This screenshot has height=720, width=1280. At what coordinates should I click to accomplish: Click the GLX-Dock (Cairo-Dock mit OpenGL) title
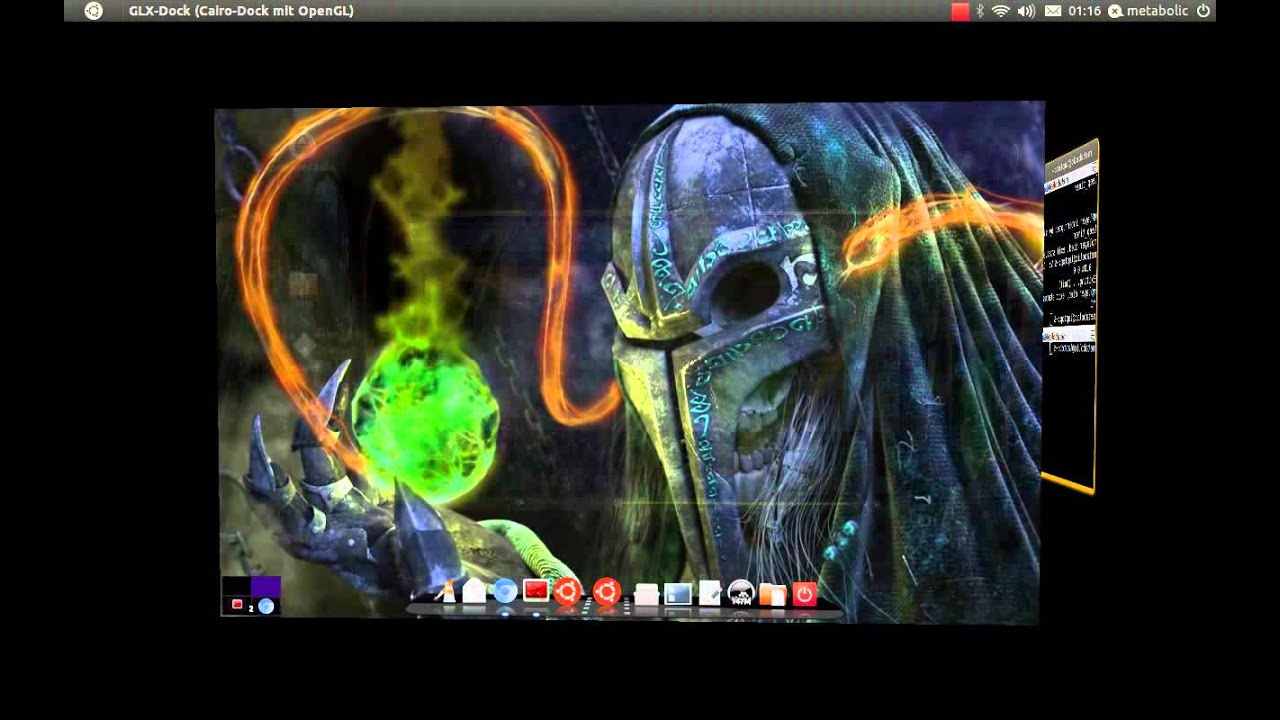[x=241, y=11]
